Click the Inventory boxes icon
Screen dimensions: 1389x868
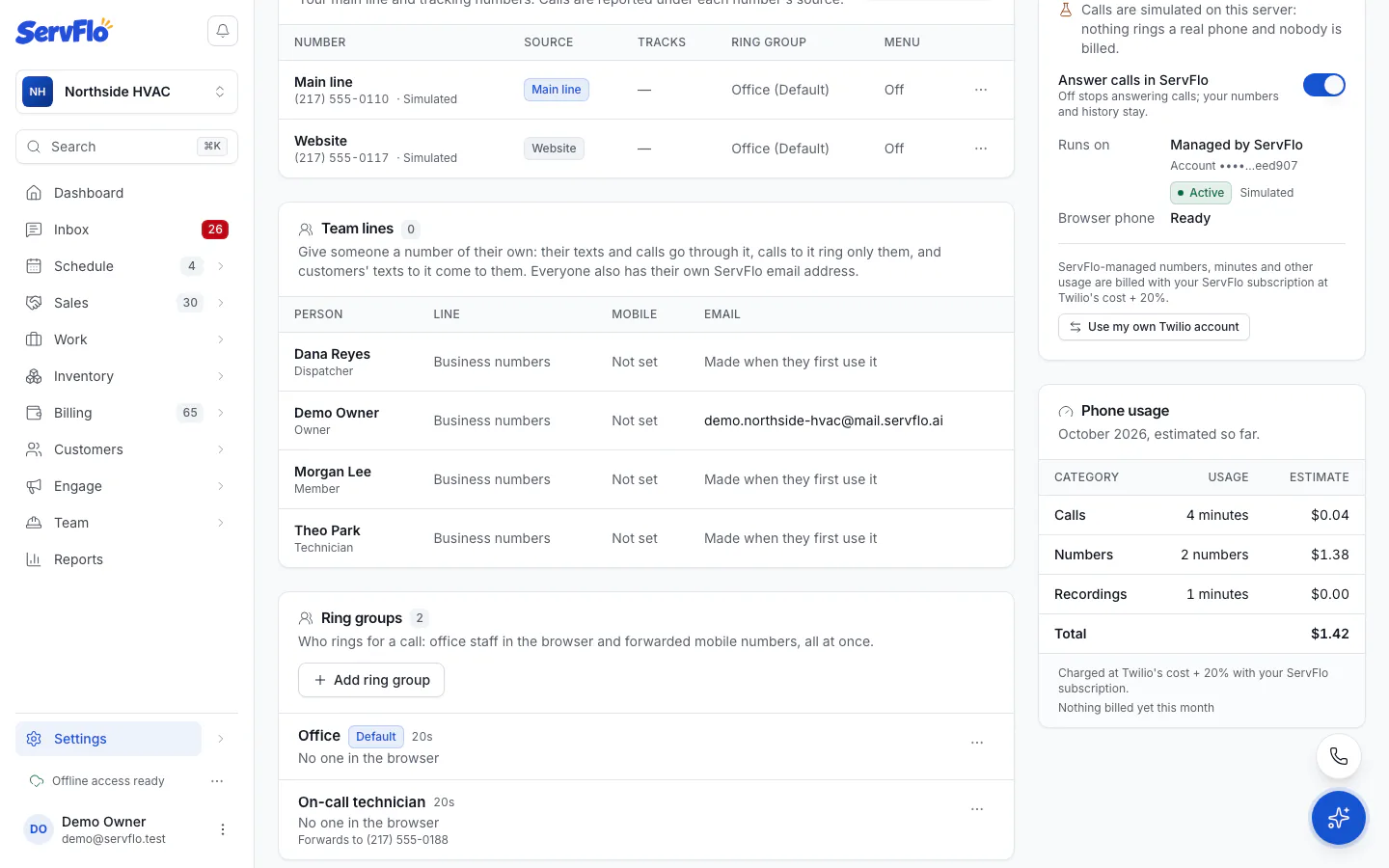(x=34, y=376)
